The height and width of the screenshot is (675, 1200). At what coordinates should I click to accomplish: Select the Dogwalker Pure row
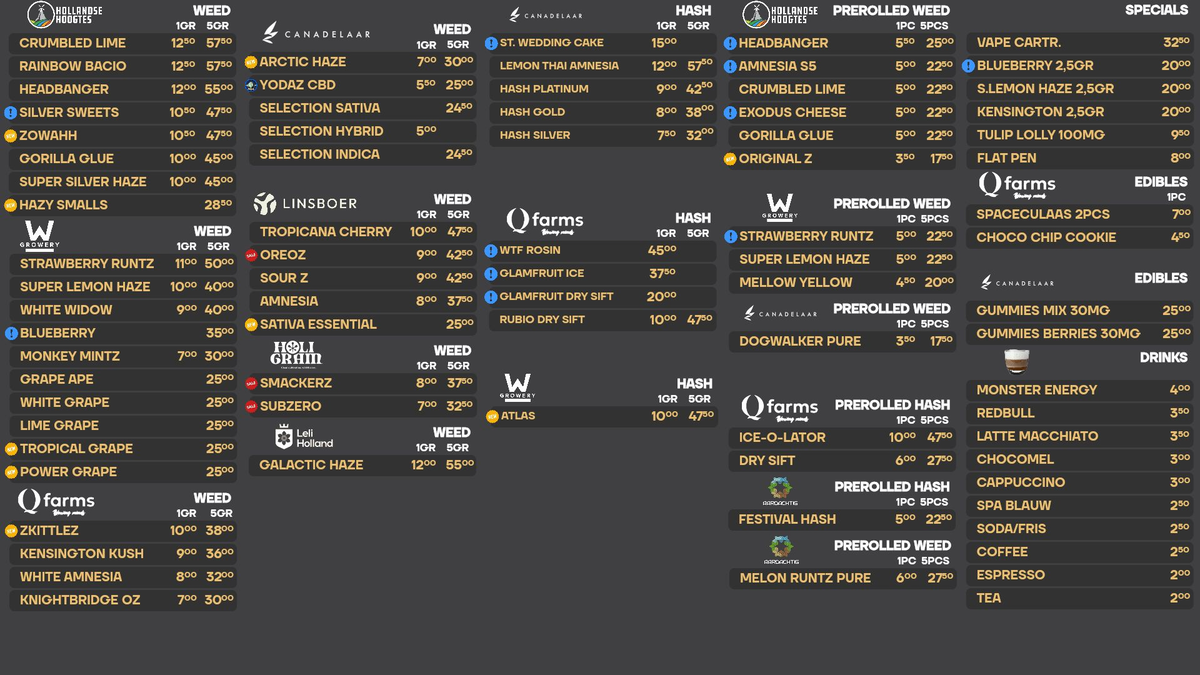point(843,342)
